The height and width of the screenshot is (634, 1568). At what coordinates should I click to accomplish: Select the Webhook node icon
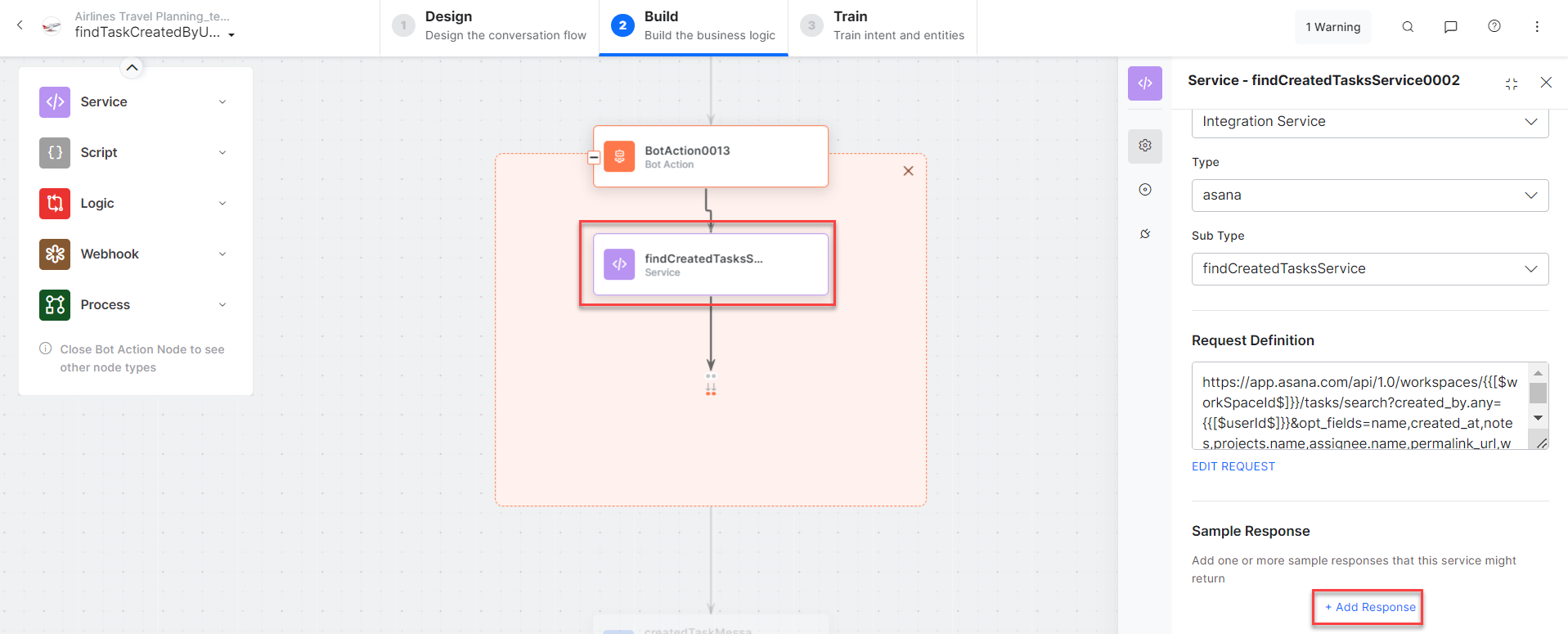click(x=55, y=254)
